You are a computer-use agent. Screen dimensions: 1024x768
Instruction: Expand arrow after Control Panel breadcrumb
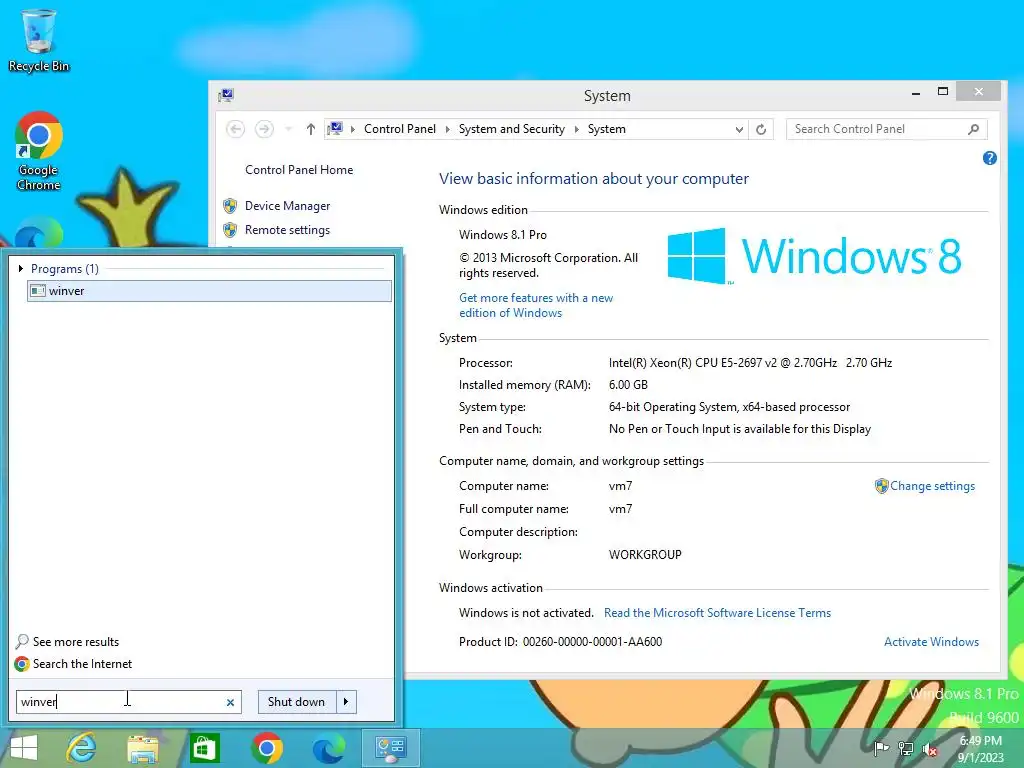(x=447, y=129)
